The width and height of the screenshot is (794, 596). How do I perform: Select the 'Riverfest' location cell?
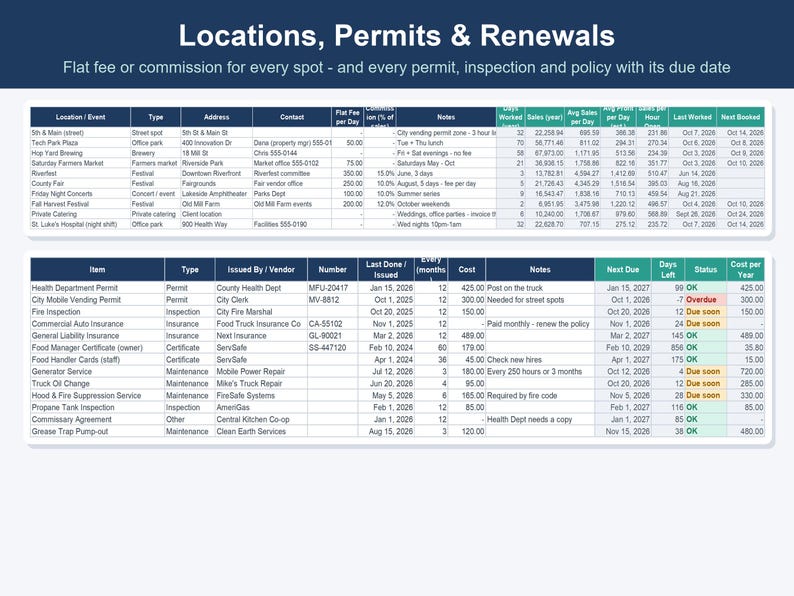(x=80, y=173)
